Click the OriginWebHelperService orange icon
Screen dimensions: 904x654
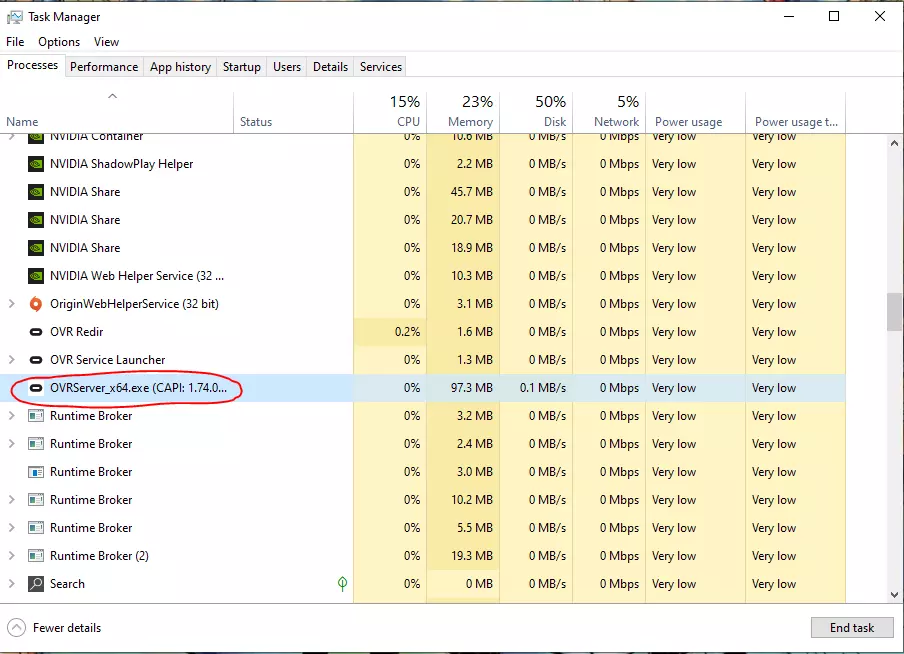click(x=36, y=304)
